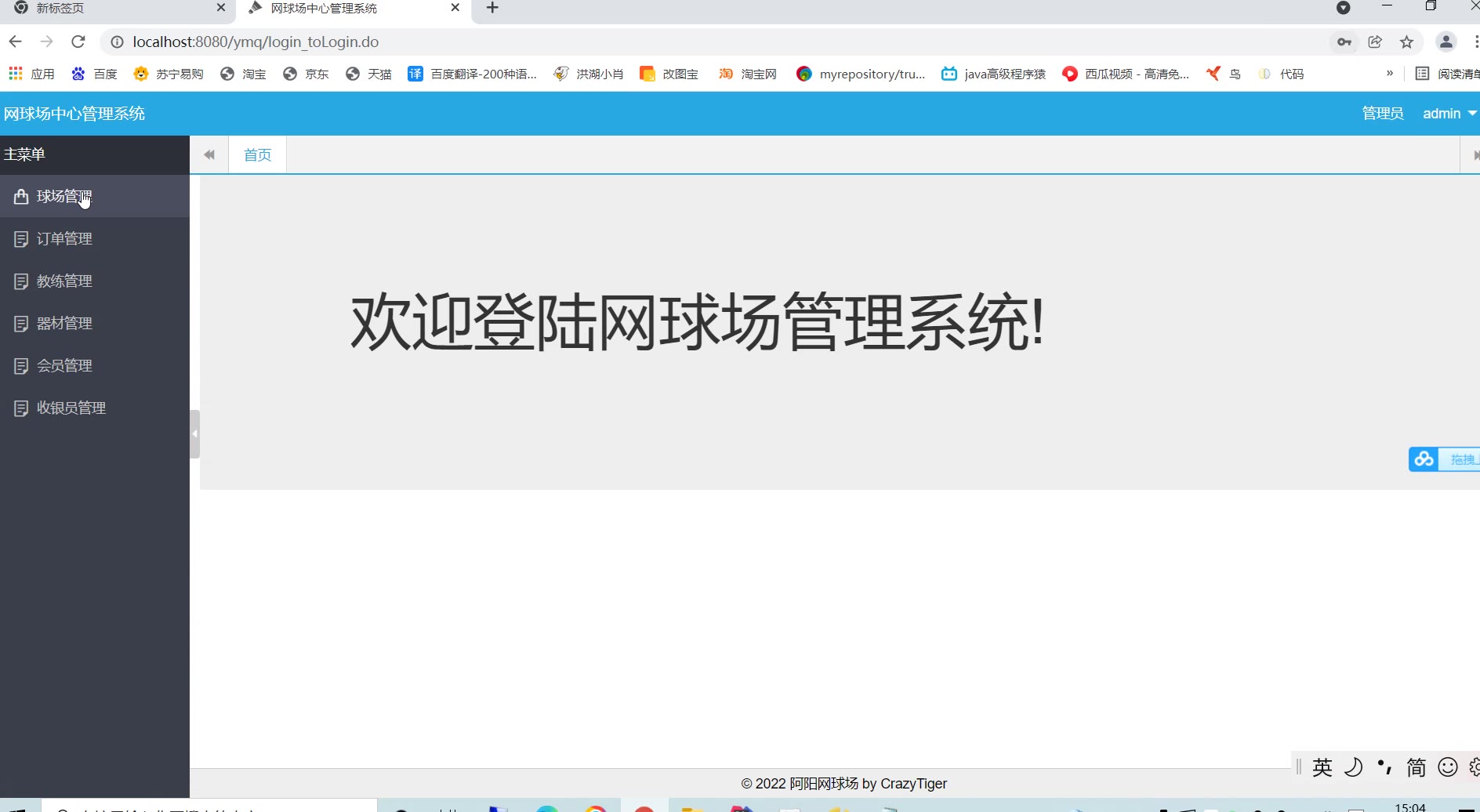This screenshot has width=1480, height=812.
Task: Open the saved passwords key icon
Action: tap(1344, 42)
